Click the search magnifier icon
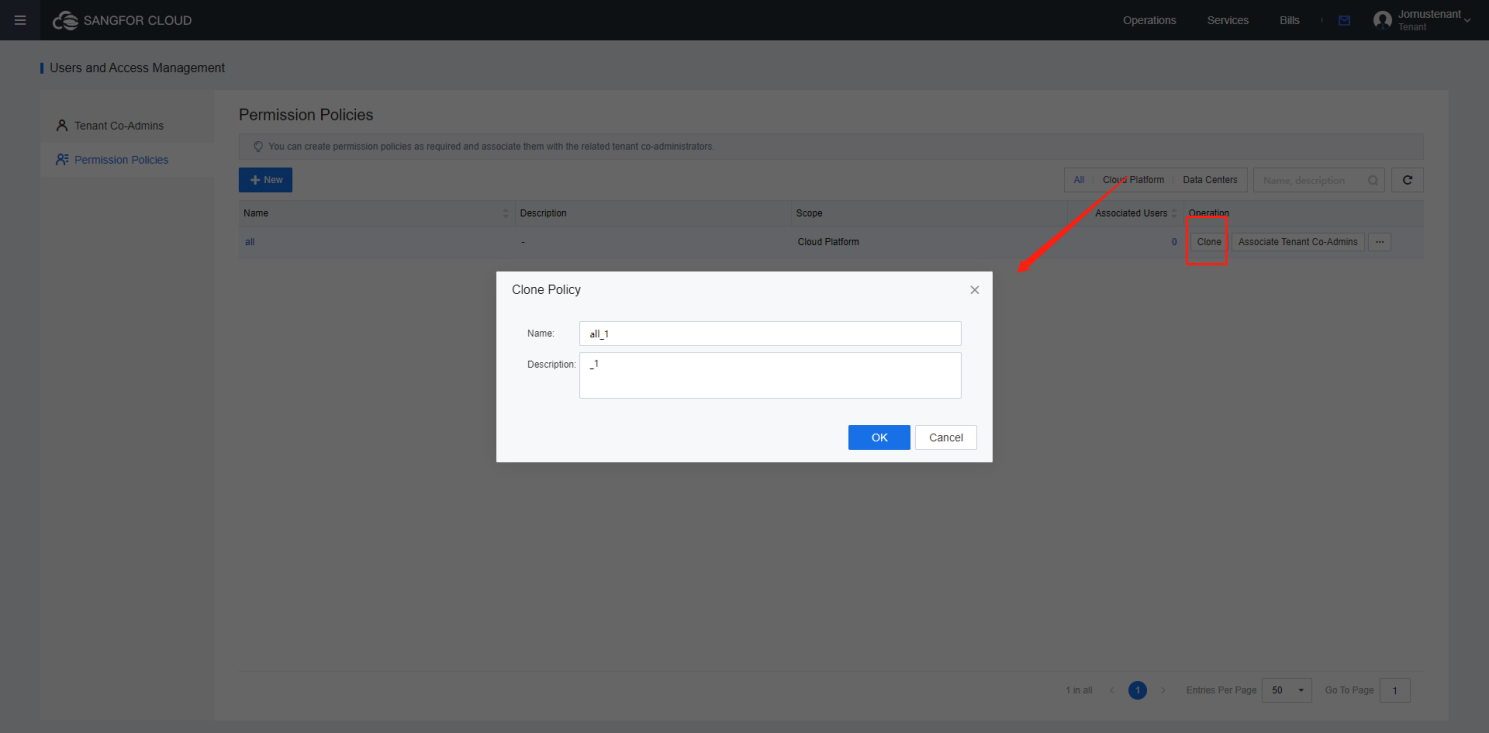 coord(1373,181)
